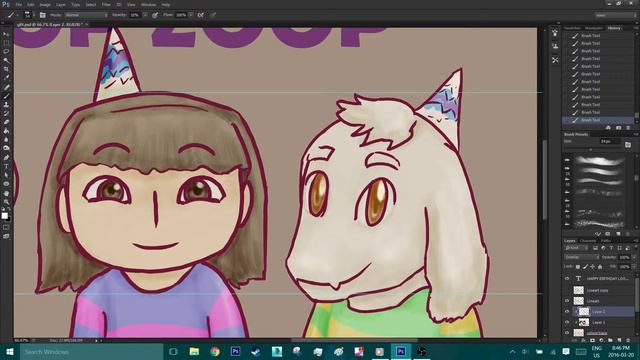The image size is (640, 360).
Task: Open the layer filter Kind dropdown
Action: (x=576, y=248)
